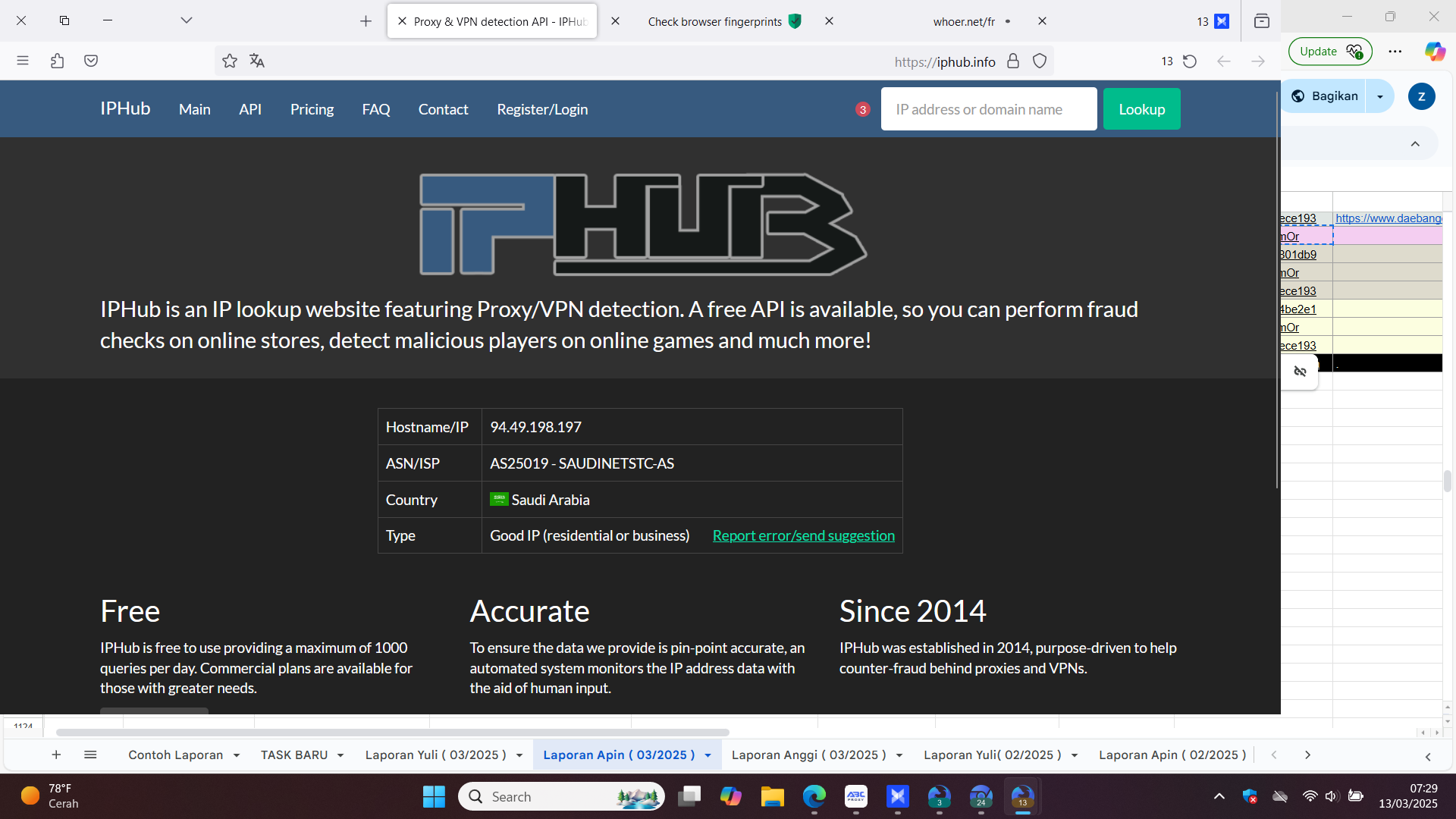The image size is (1456, 819).
Task: Open the Contact page
Action: click(x=444, y=109)
